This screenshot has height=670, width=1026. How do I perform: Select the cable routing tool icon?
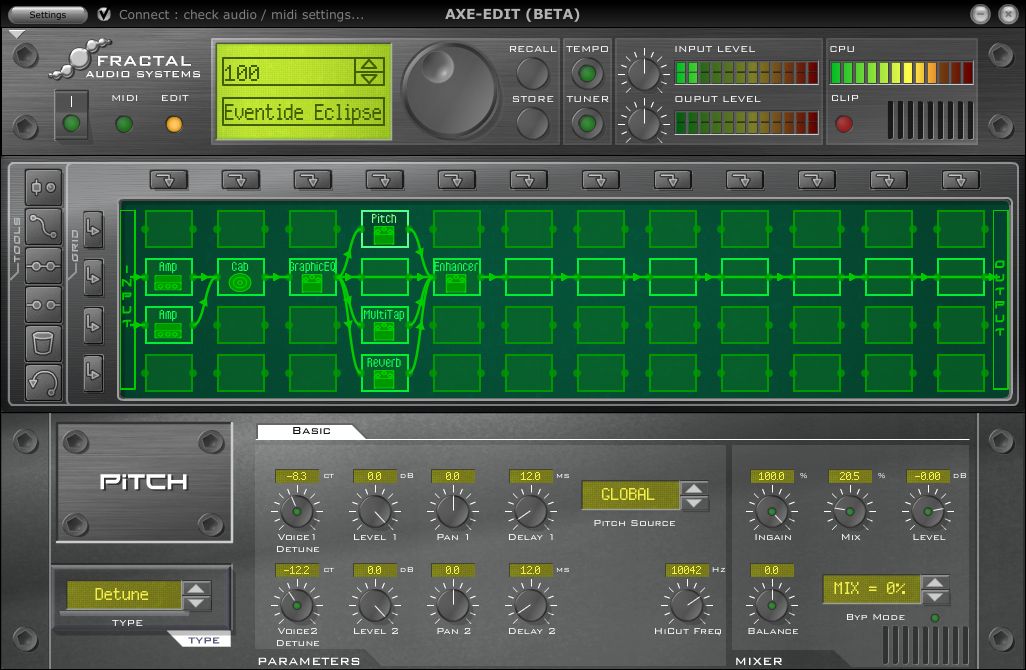43,226
